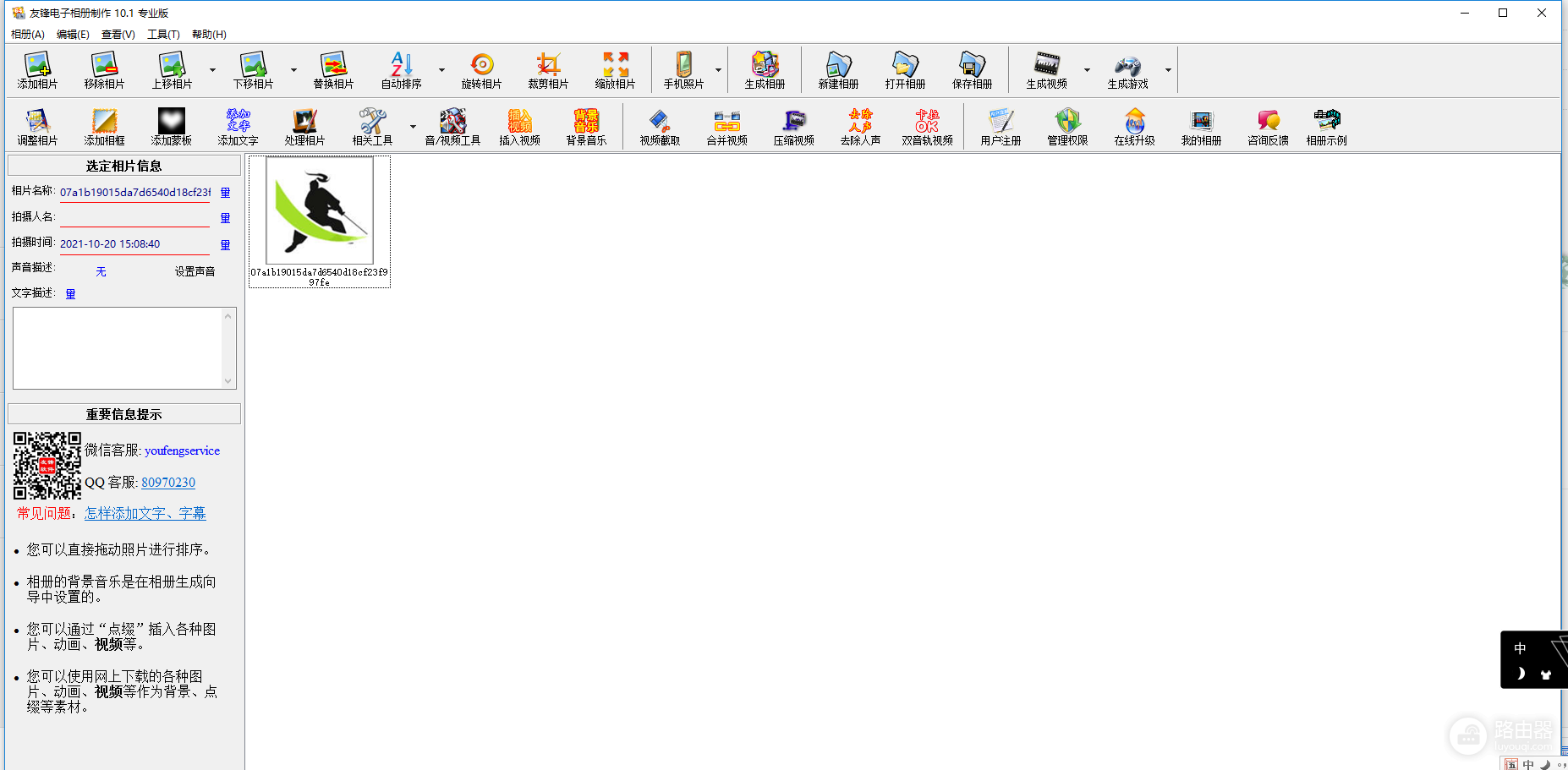Click the 打开相册 (open album) icon

point(905,70)
